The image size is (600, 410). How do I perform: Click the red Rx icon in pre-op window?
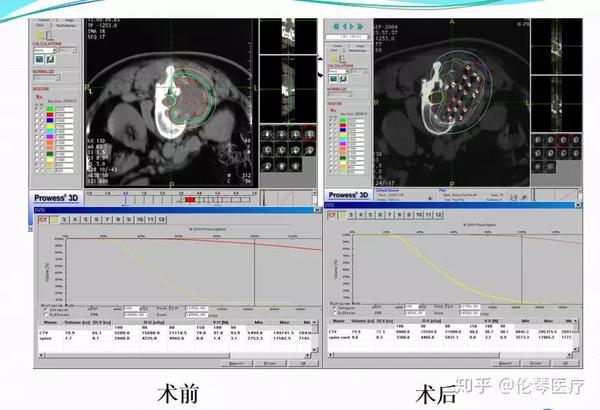(x=39, y=97)
